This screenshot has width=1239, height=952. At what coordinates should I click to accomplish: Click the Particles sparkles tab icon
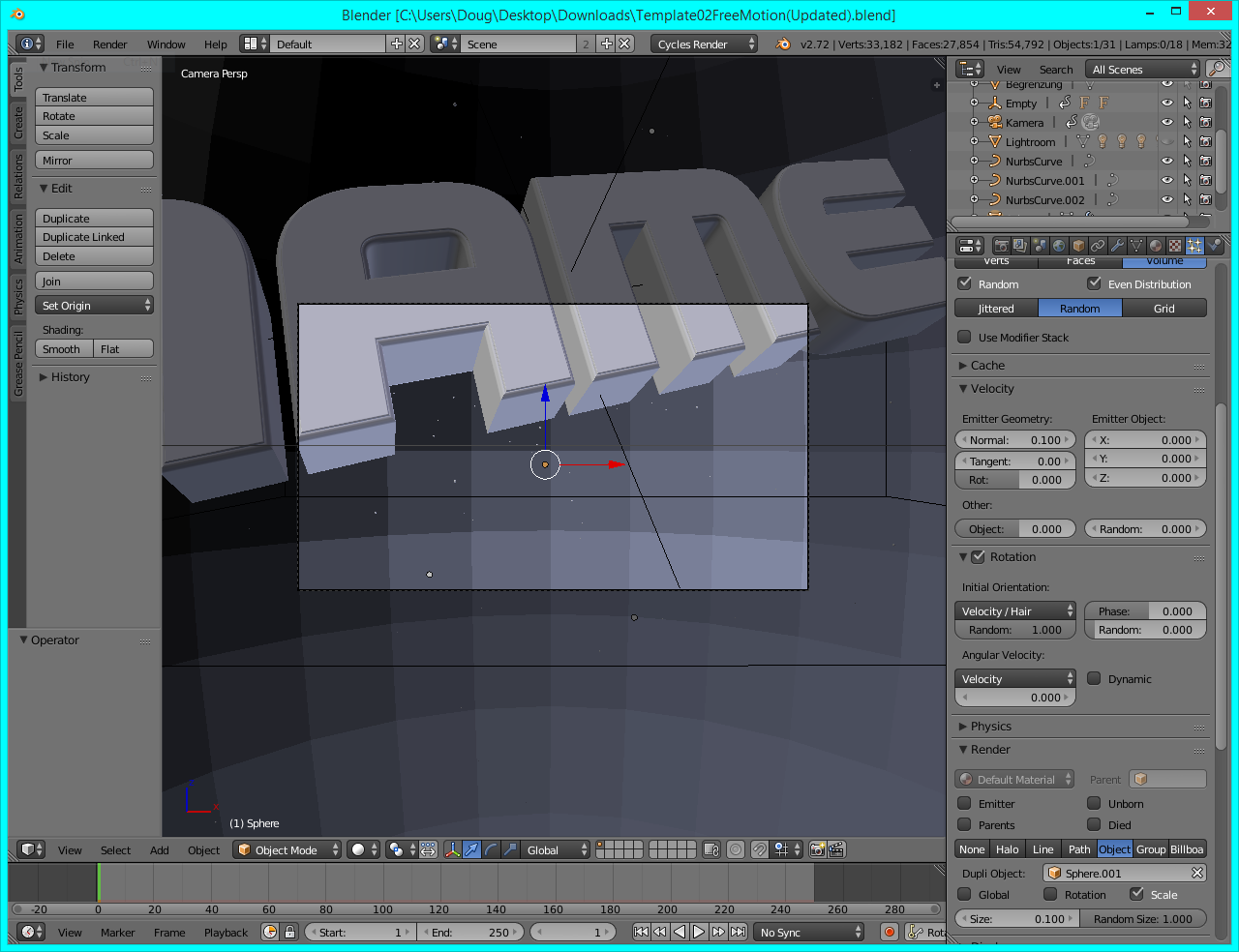[1194, 245]
